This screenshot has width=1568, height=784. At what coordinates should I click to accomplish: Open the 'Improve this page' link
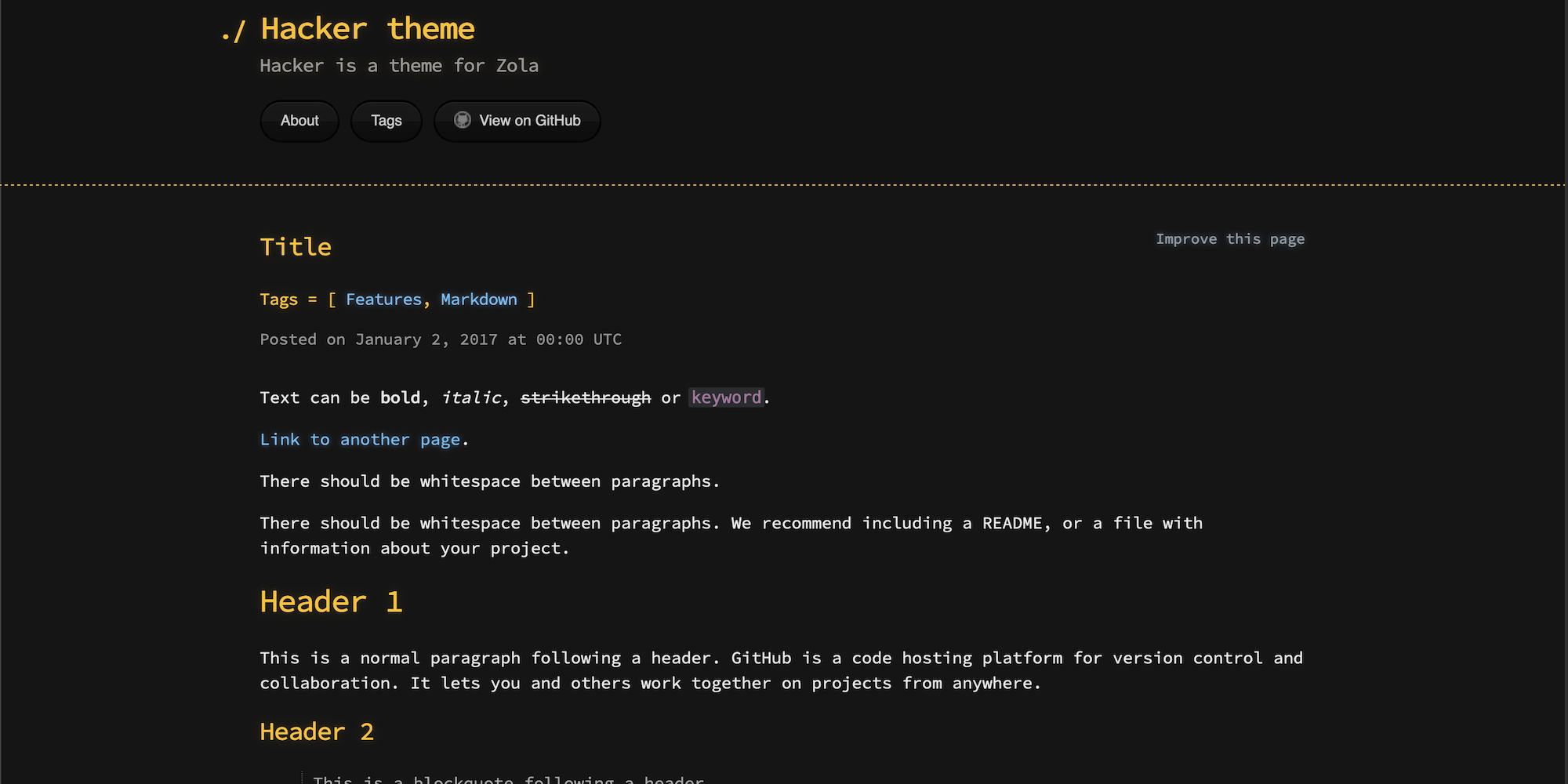1229,238
